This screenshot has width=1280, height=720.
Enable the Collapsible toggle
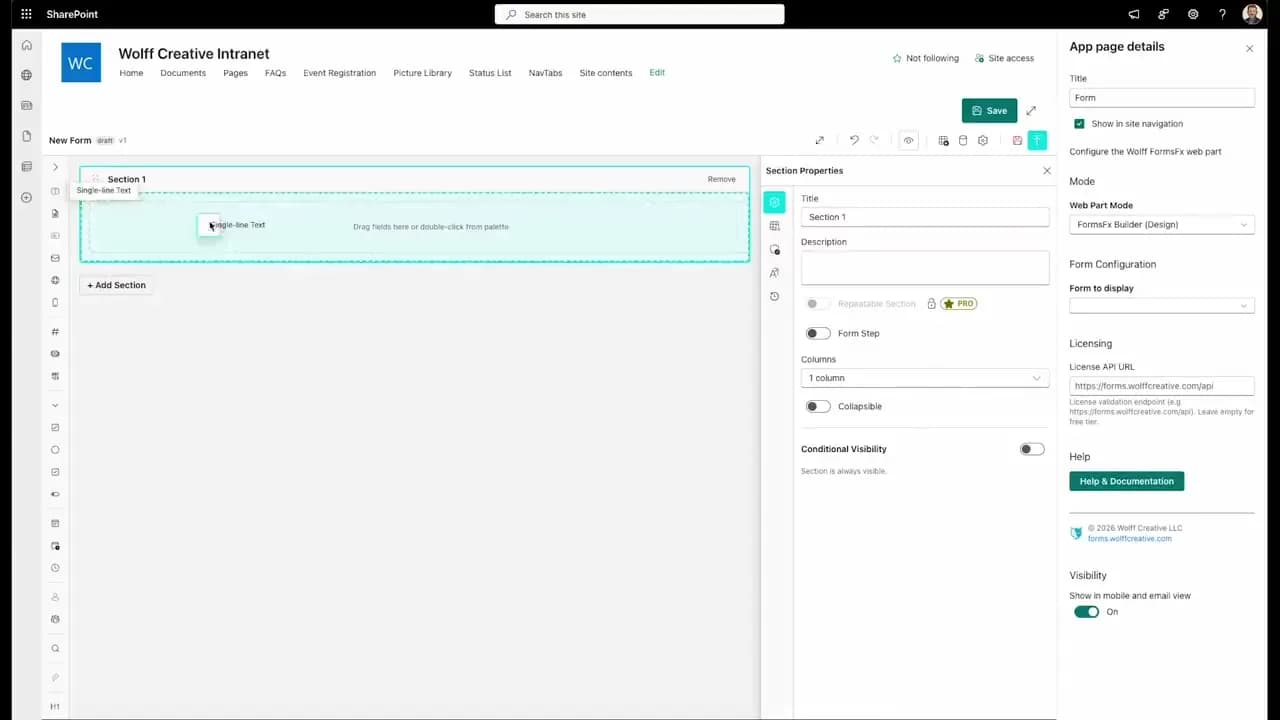pyautogui.click(x=818, y=406)
